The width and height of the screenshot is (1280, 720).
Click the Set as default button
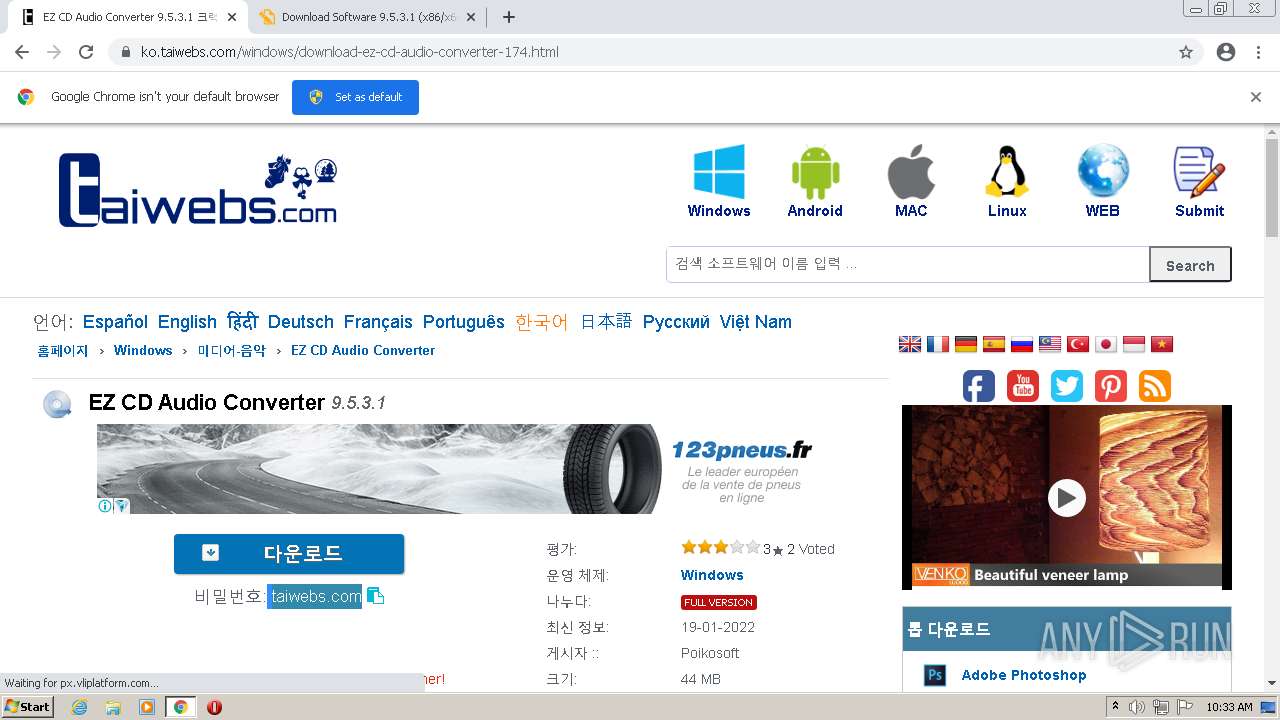pyautogui.click(x=355, y=97)
